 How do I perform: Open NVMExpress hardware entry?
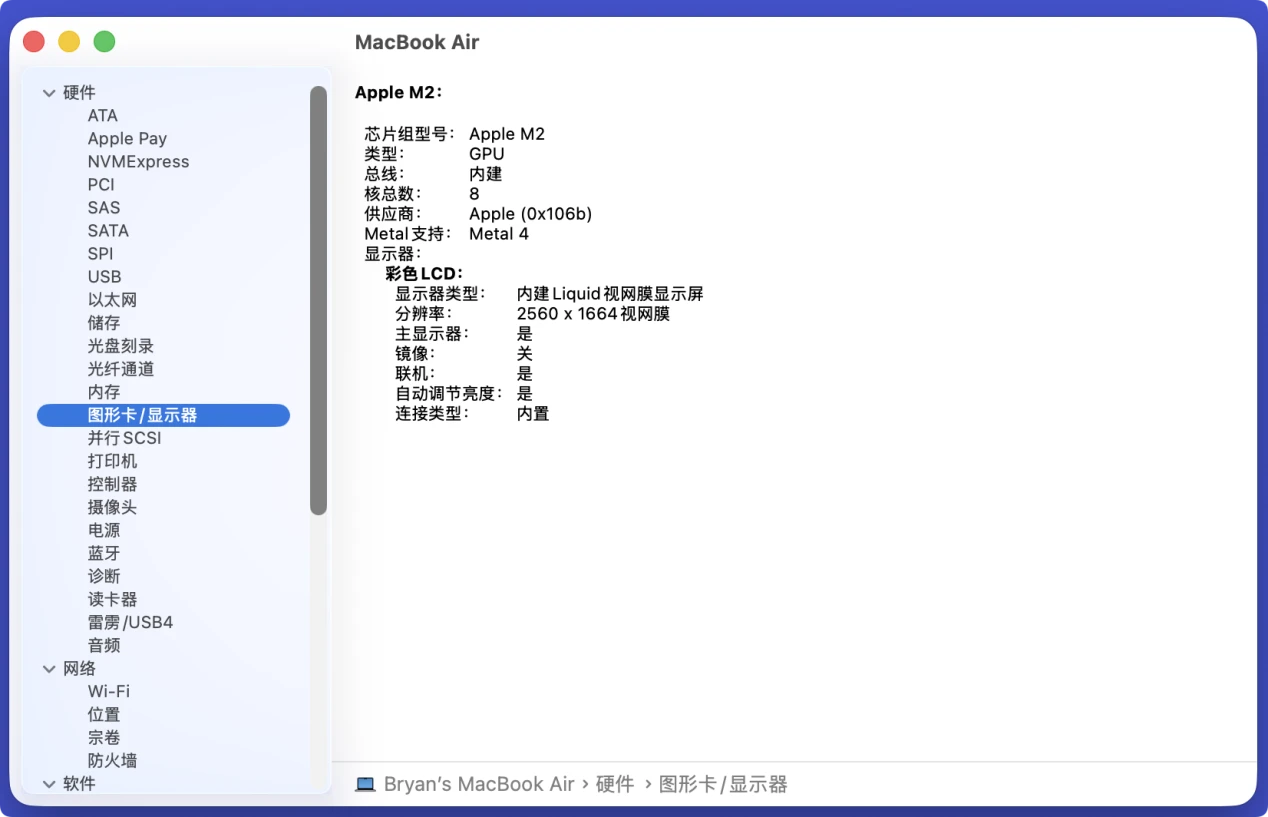pos(138,162)
